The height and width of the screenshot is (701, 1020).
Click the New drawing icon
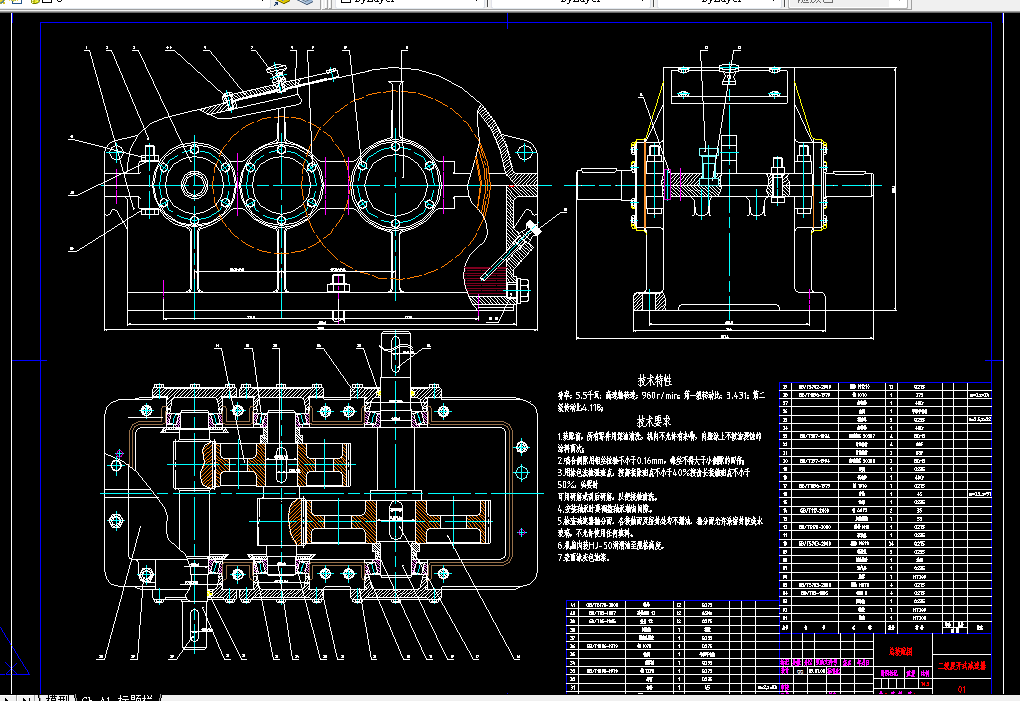12,2
